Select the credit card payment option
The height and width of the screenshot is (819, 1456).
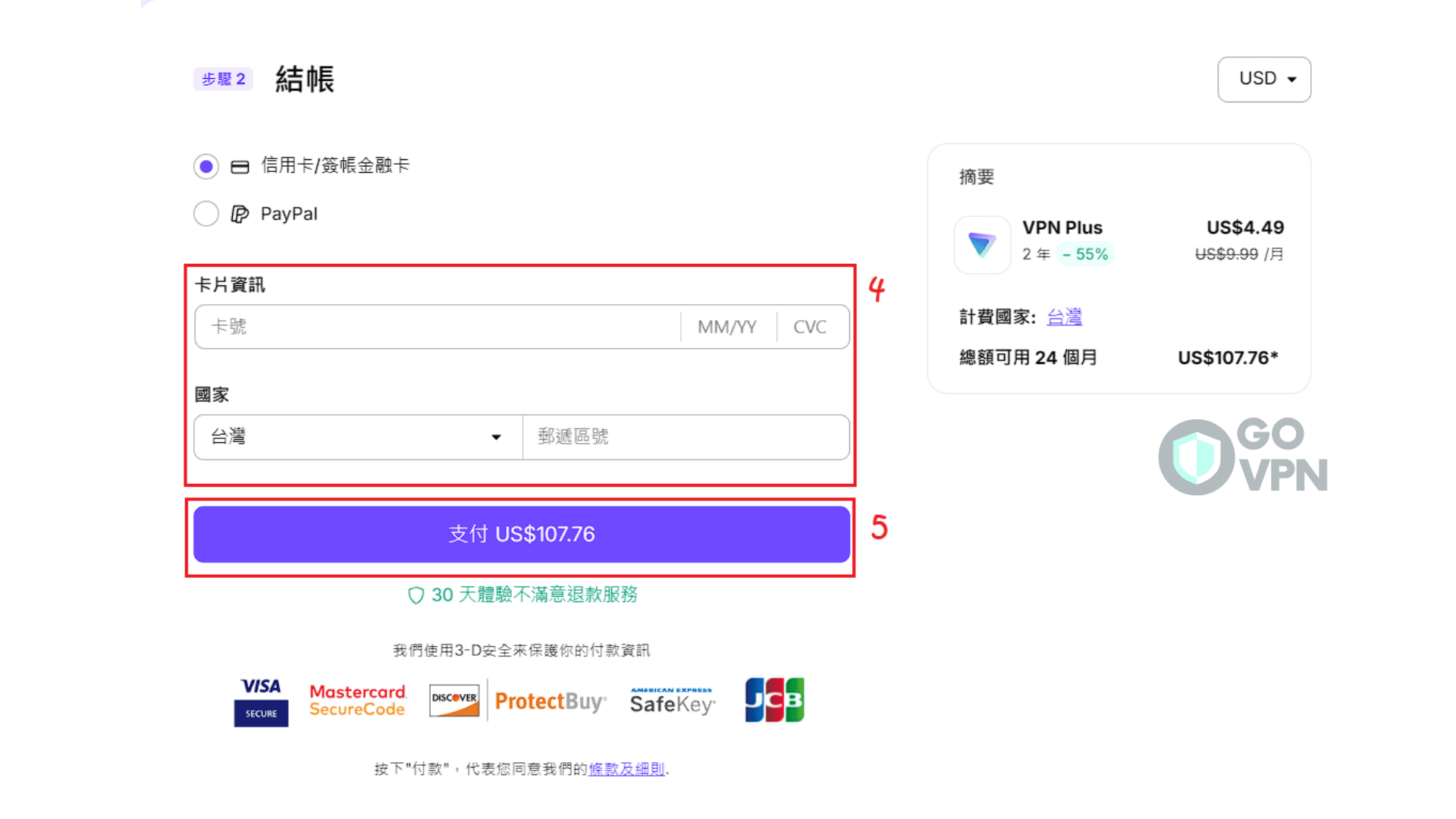[x=206, y=166]
